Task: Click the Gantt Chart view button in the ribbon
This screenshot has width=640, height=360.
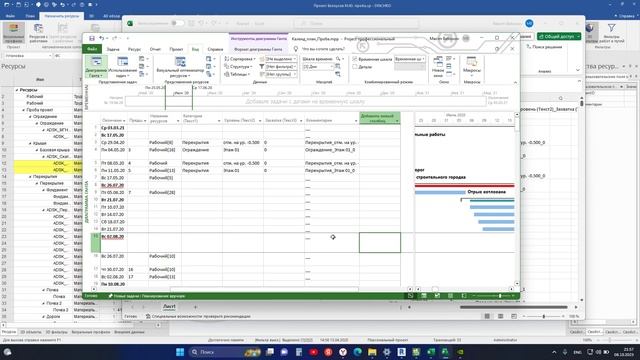Action: 96,67
